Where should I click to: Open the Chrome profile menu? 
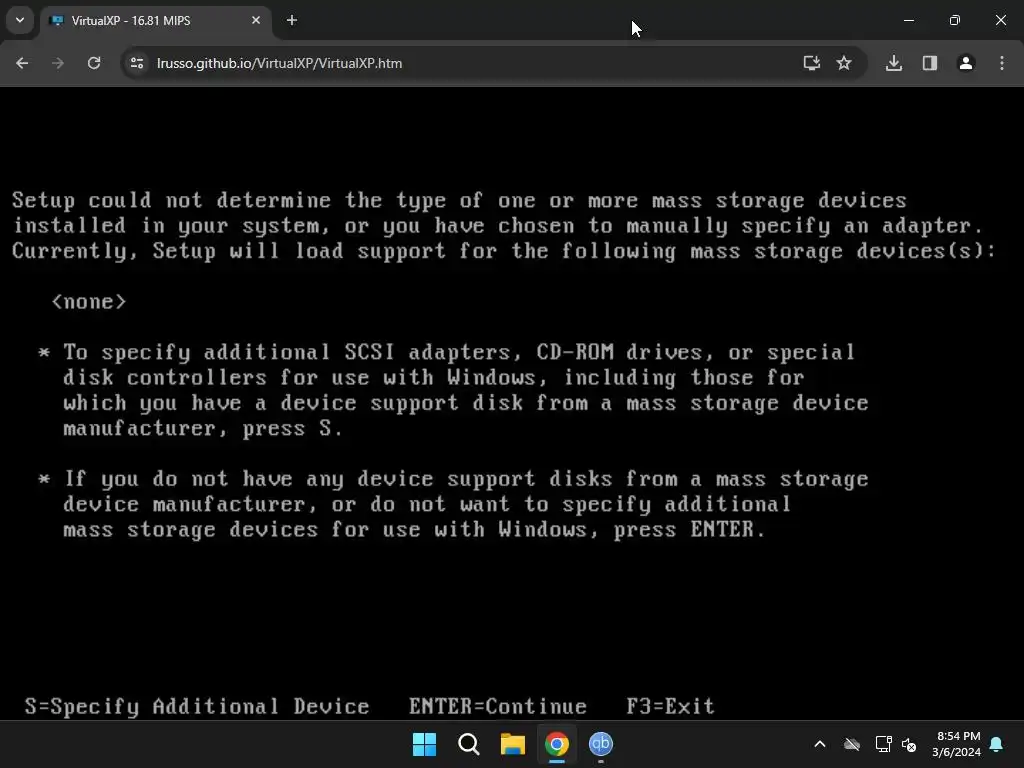click(966, 63)
